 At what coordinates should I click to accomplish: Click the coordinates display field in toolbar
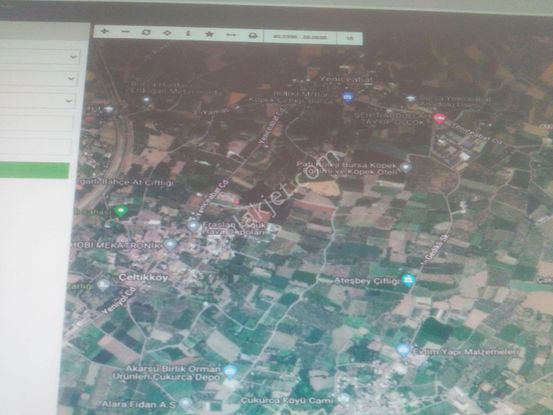(x=300, y=37)
